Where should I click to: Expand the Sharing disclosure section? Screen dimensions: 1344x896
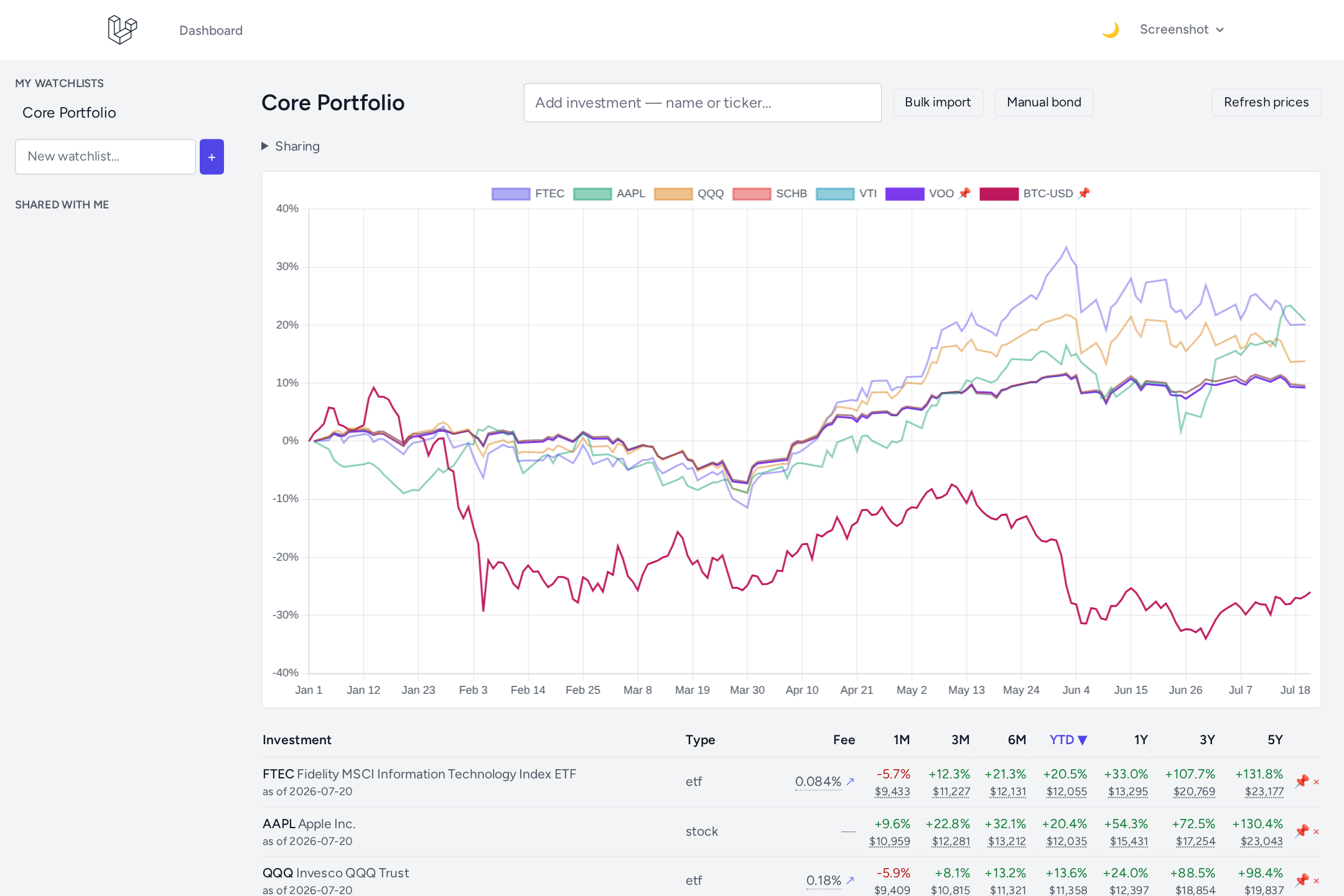click(291, 146)
